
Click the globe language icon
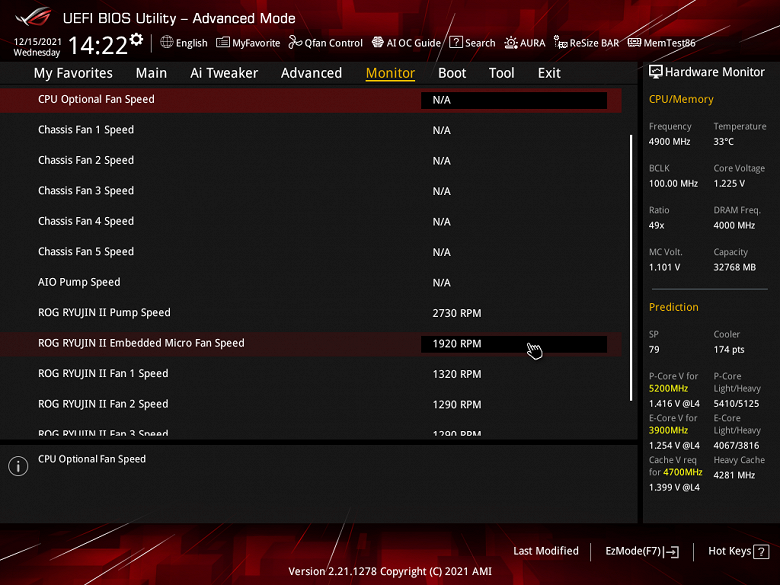[x=167, y=42]
